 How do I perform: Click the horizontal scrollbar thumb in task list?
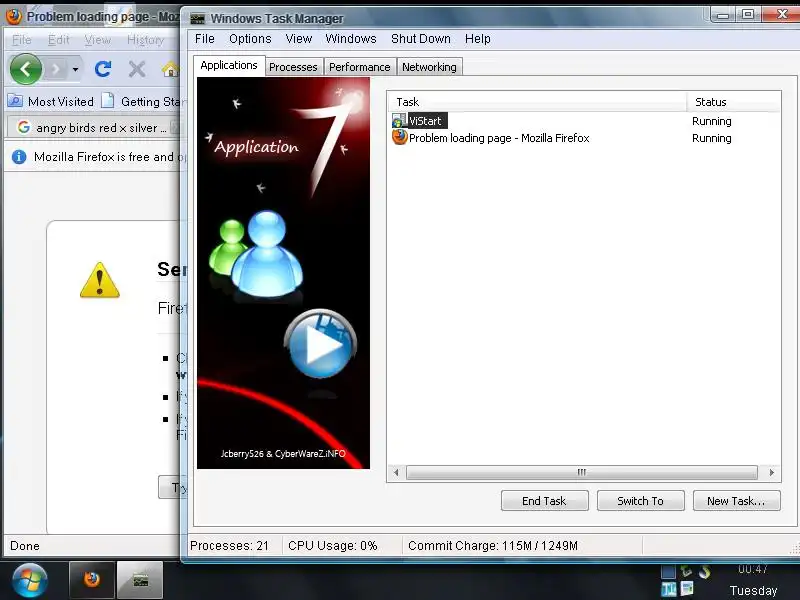coord(582,472)
